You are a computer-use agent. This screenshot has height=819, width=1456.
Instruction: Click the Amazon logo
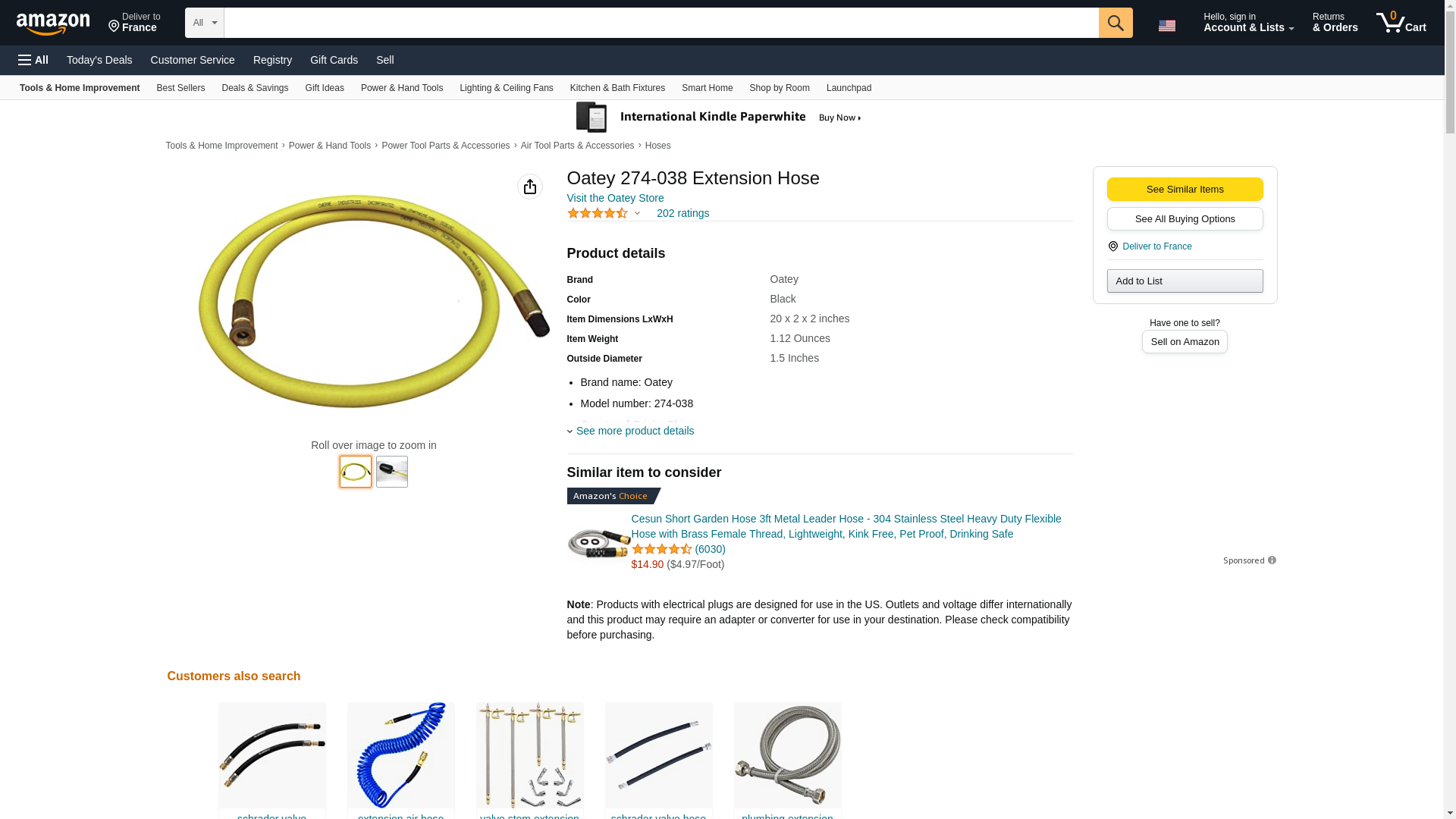(x=53, y=24)
